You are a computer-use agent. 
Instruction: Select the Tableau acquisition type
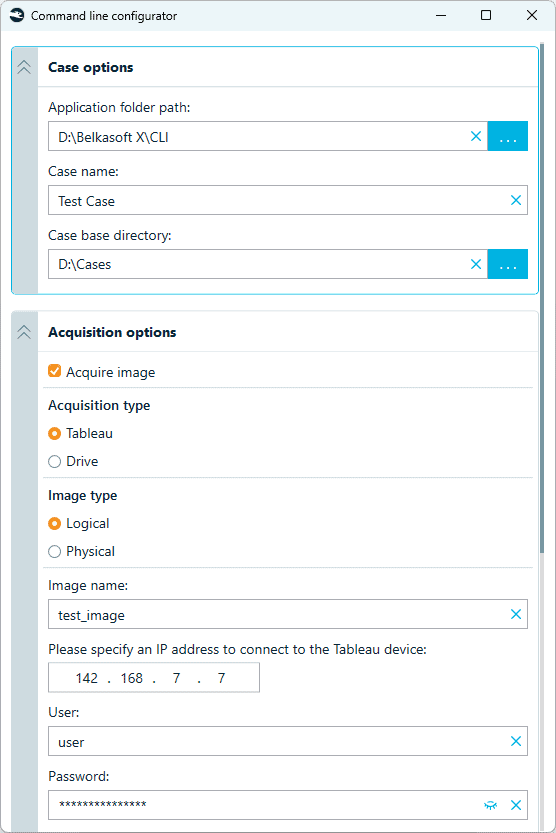coord(54,434)
